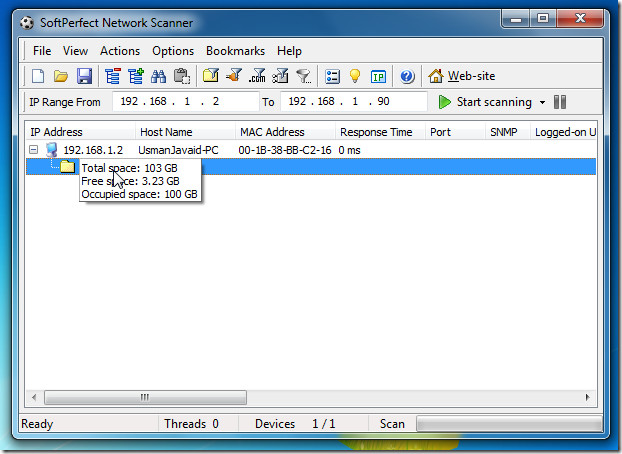Click the green IP icon
This screenshot has width=622, height=454.
[378, 76]
